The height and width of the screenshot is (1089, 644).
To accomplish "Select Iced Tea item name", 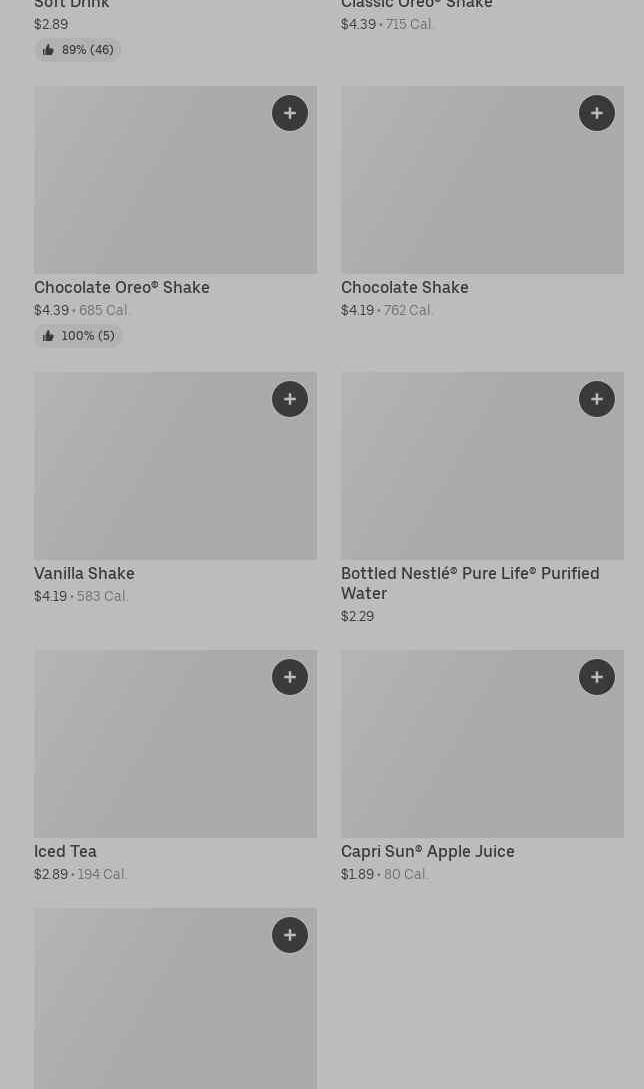I will point(65,851).
